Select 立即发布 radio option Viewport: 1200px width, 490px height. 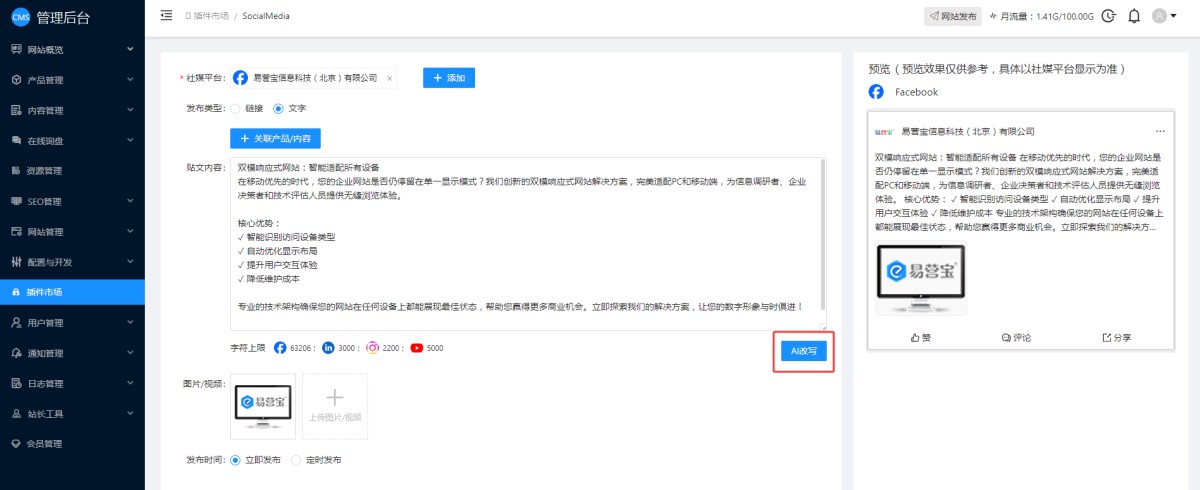point(236,460)
